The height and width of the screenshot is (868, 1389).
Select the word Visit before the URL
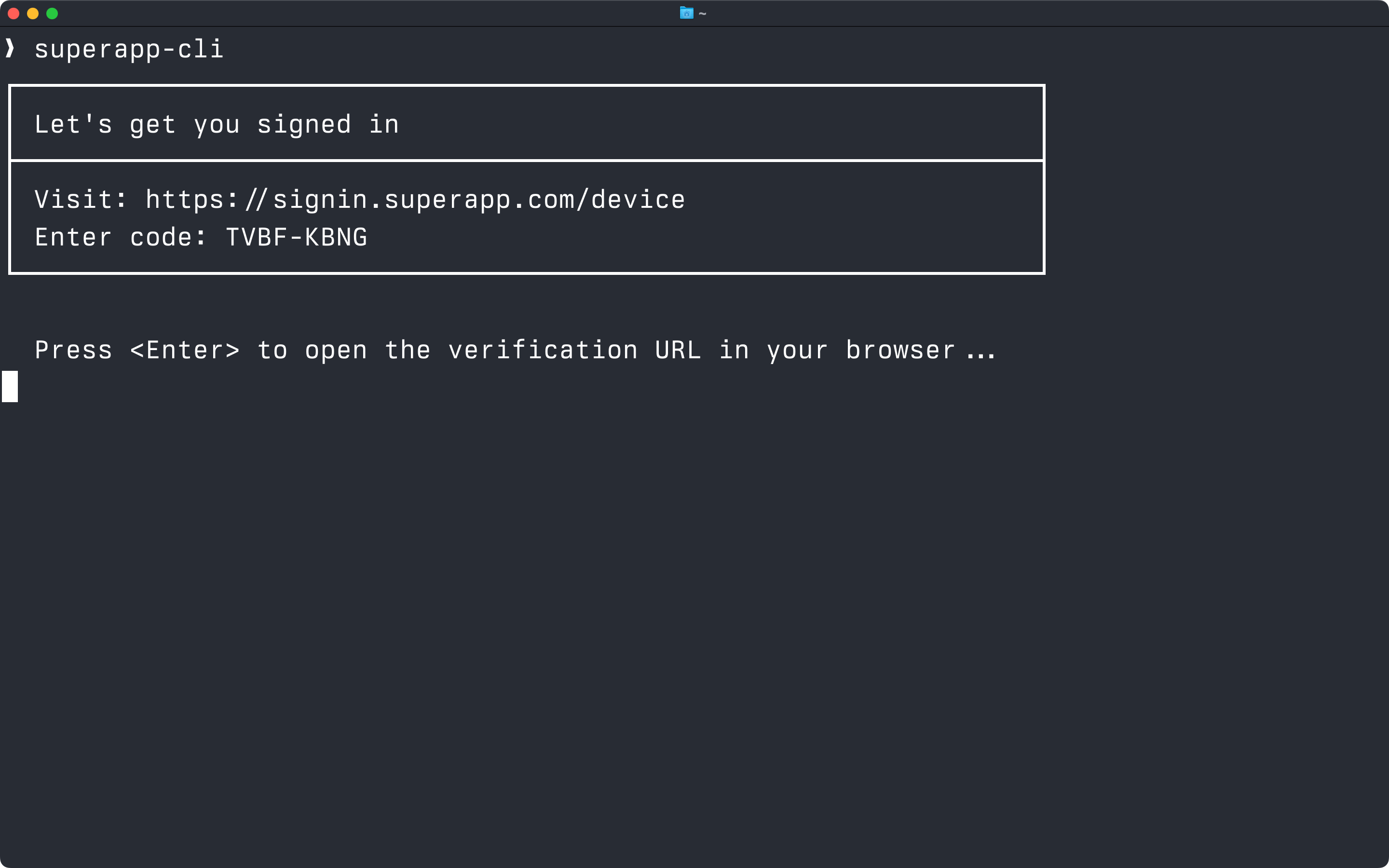[73, 199]
